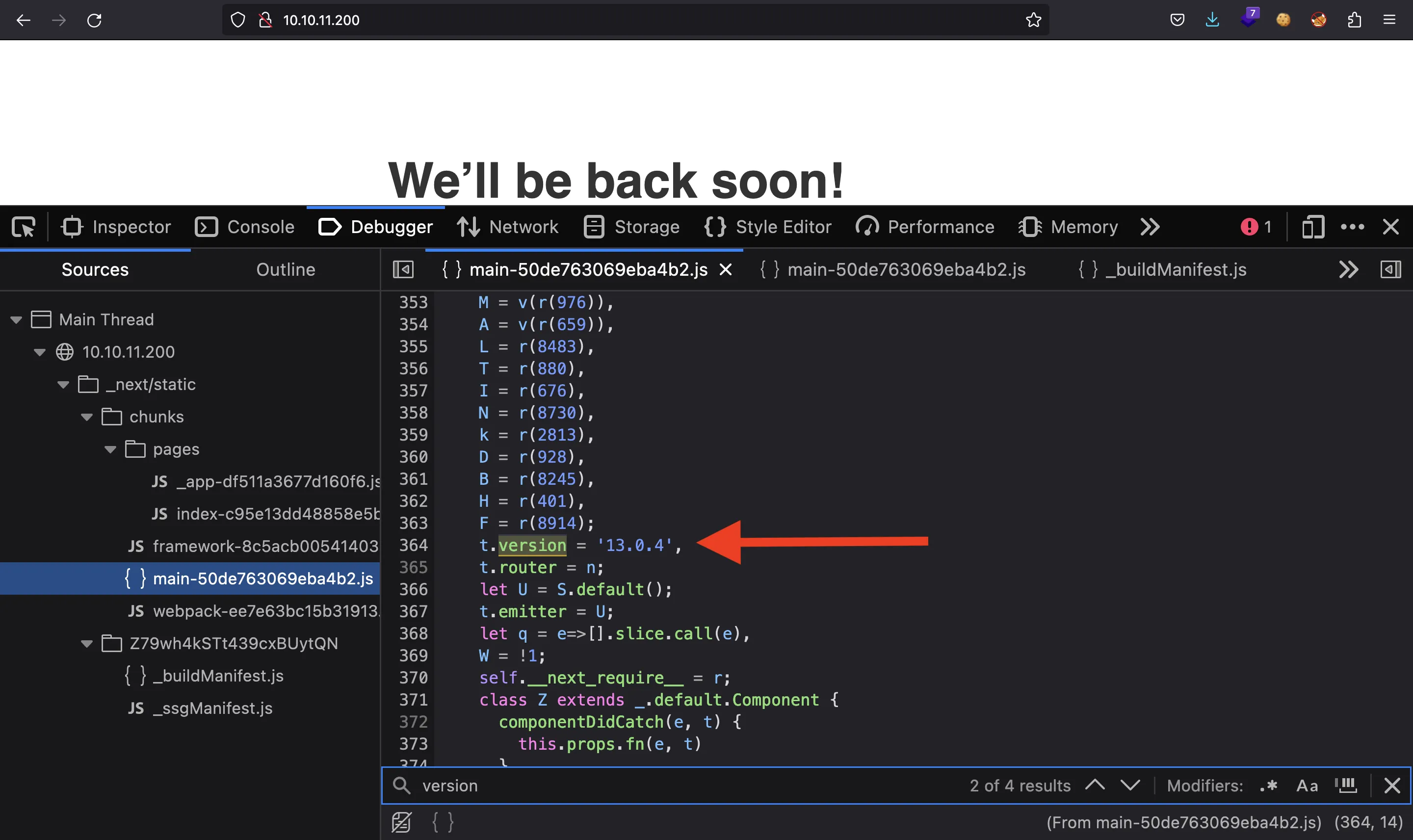1413x840 pixels.
Task: Click the red error count badge
Action: [x=1256, y=227]
